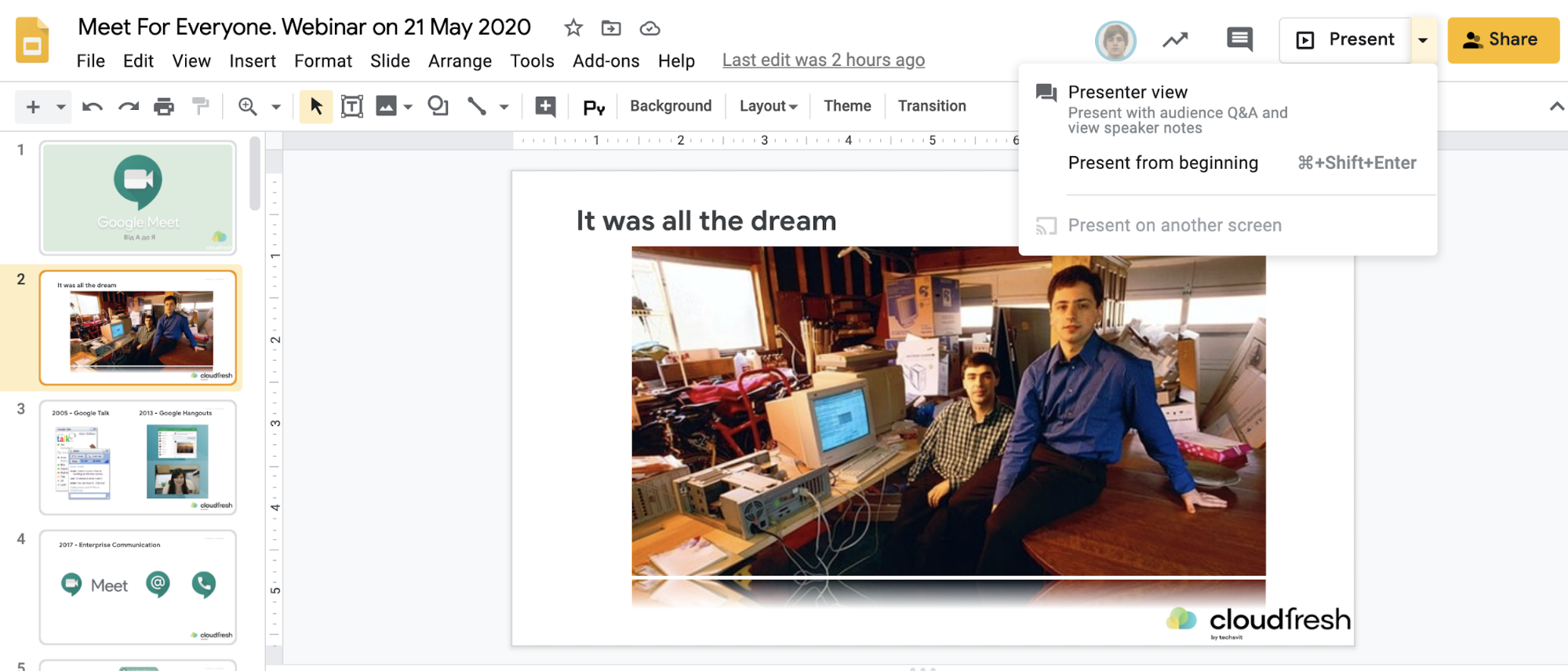Open the Format menu
The height and width of the screenshot is (671, 1568).
tap(323, 61)
